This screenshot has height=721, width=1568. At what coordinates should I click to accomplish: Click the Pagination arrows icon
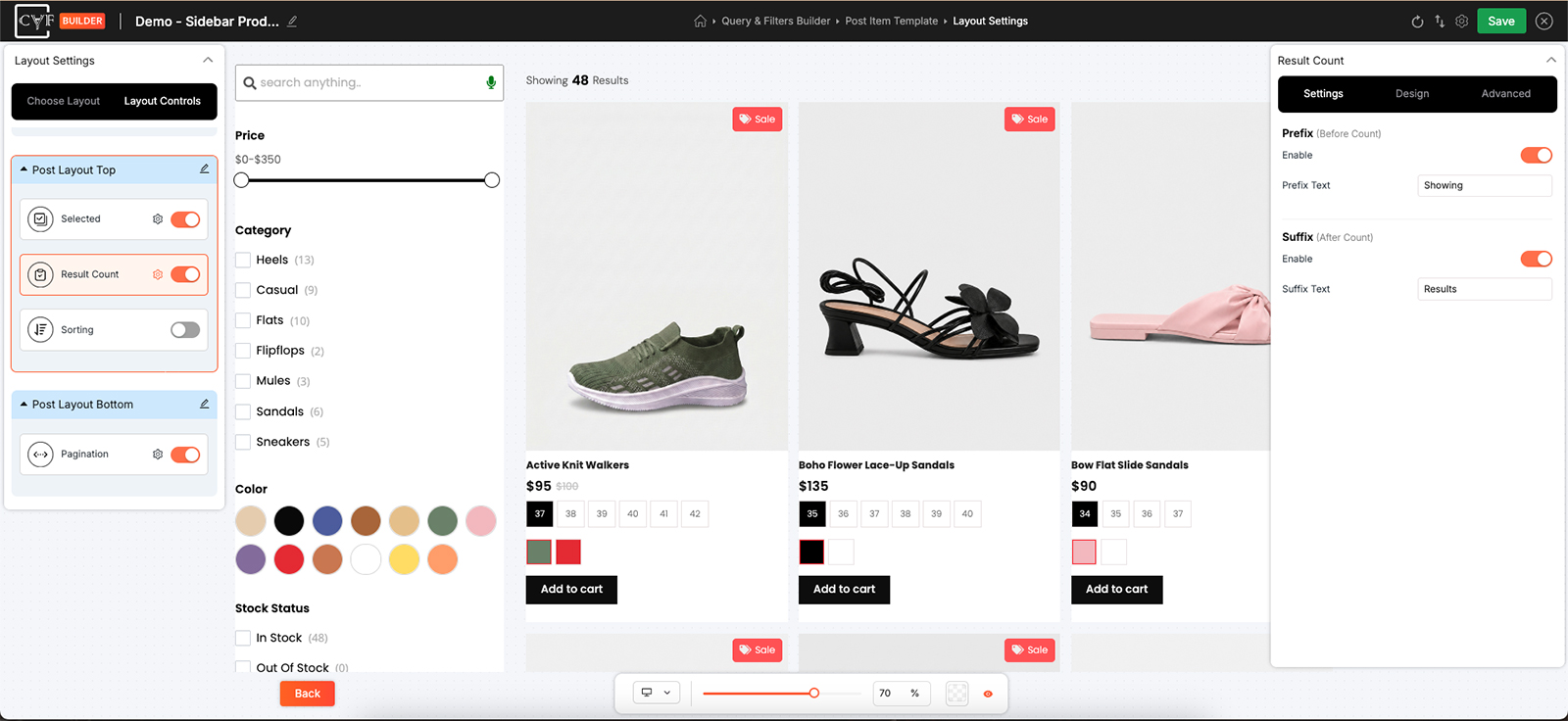point(40,455)
